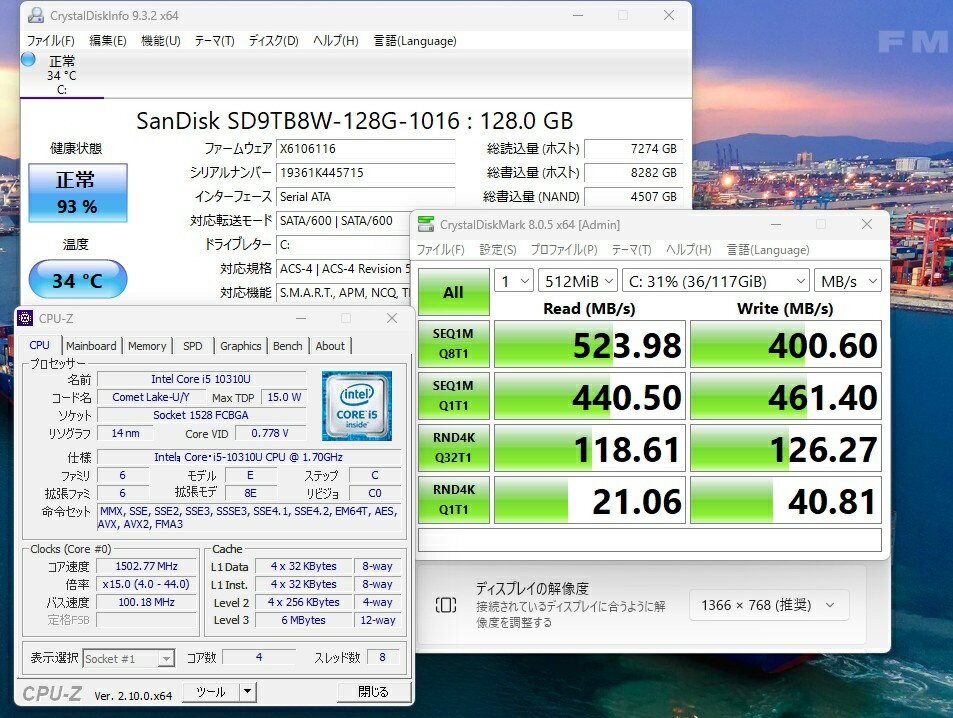Expand the 512MiB test size dropdown
The image size is (953, 718).
pos(577,281)
